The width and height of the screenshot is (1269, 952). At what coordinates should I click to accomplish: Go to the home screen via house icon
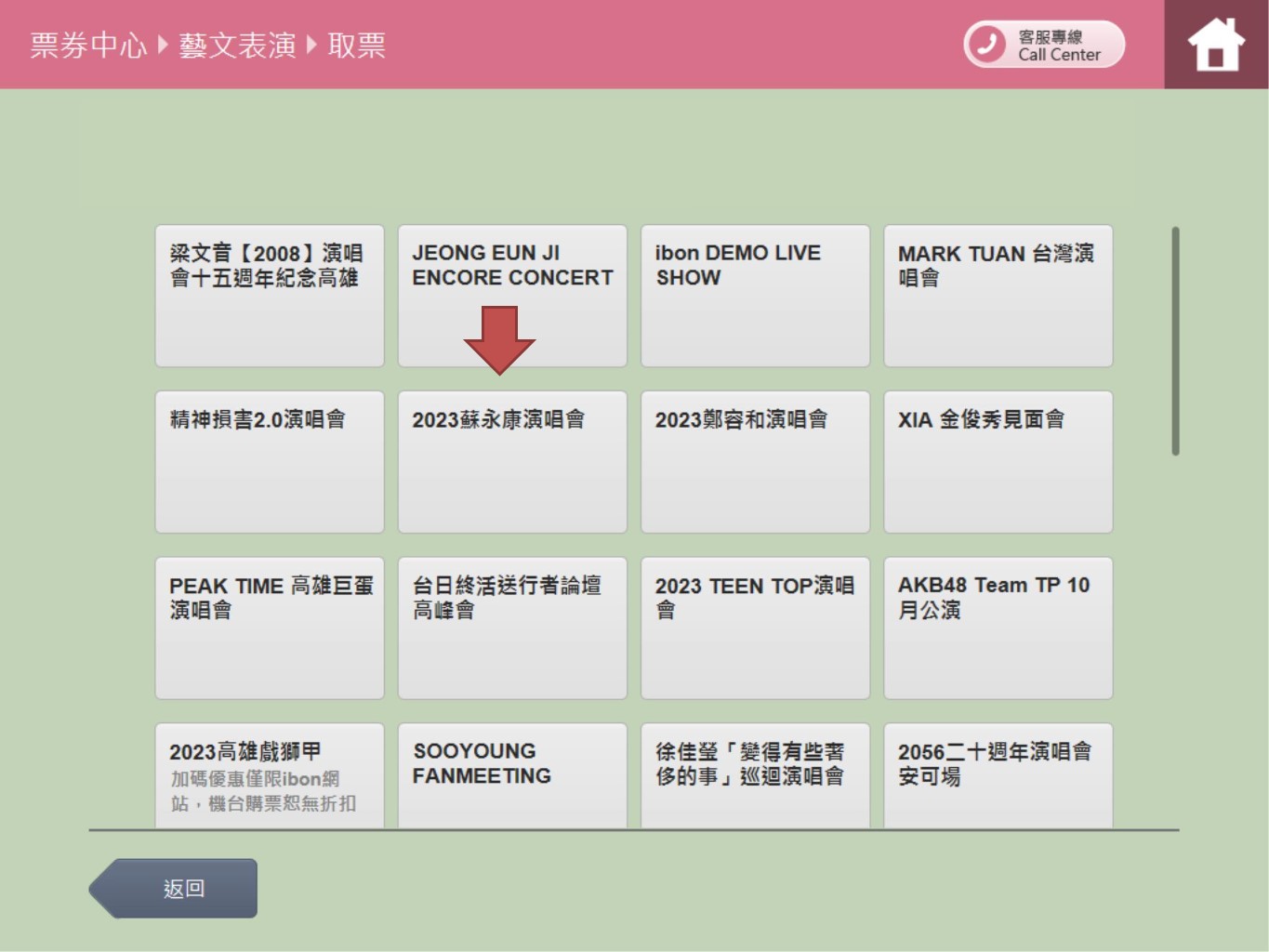(1216, 45)
